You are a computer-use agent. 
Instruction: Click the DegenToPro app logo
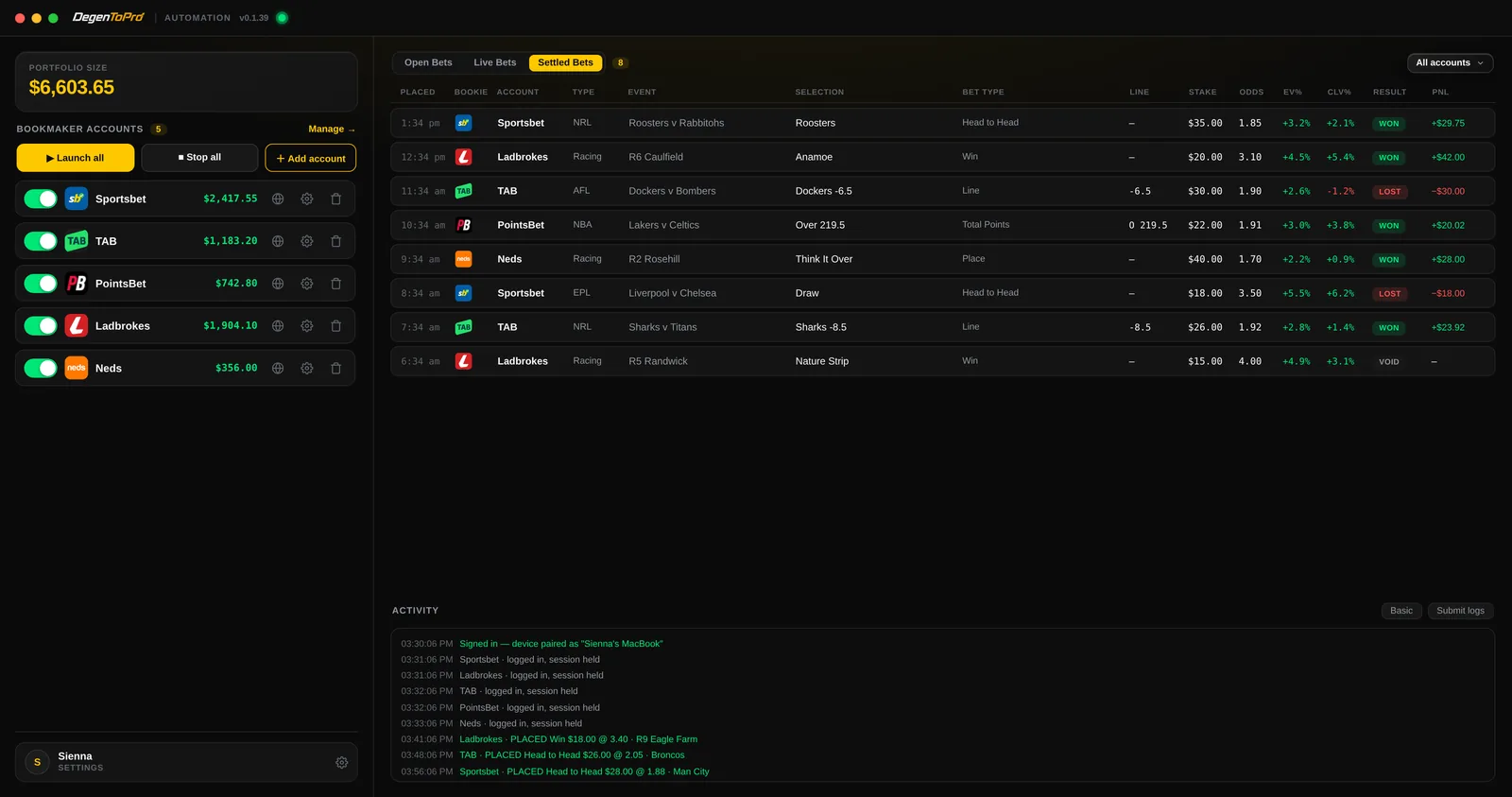[x=109, y=18]
